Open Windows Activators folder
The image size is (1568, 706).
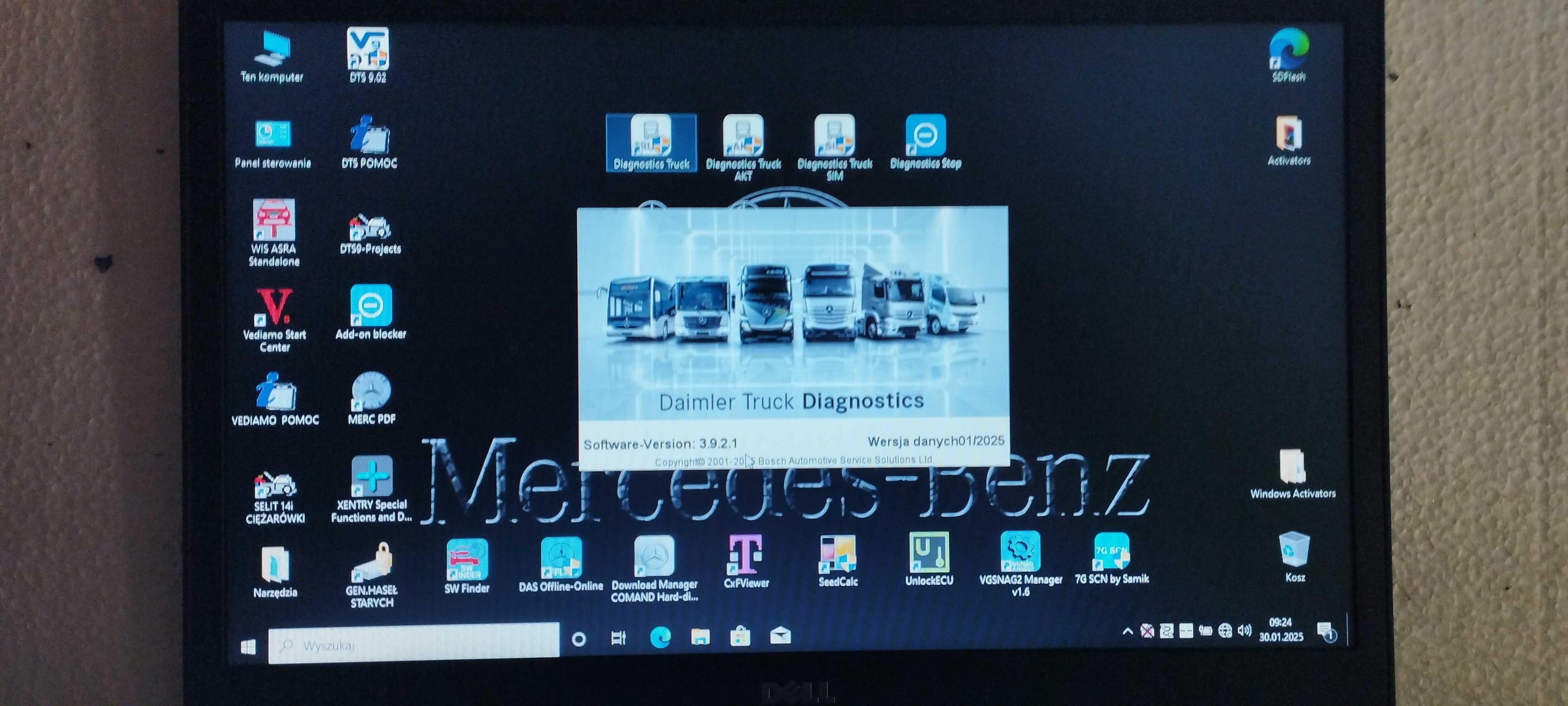1293,475
